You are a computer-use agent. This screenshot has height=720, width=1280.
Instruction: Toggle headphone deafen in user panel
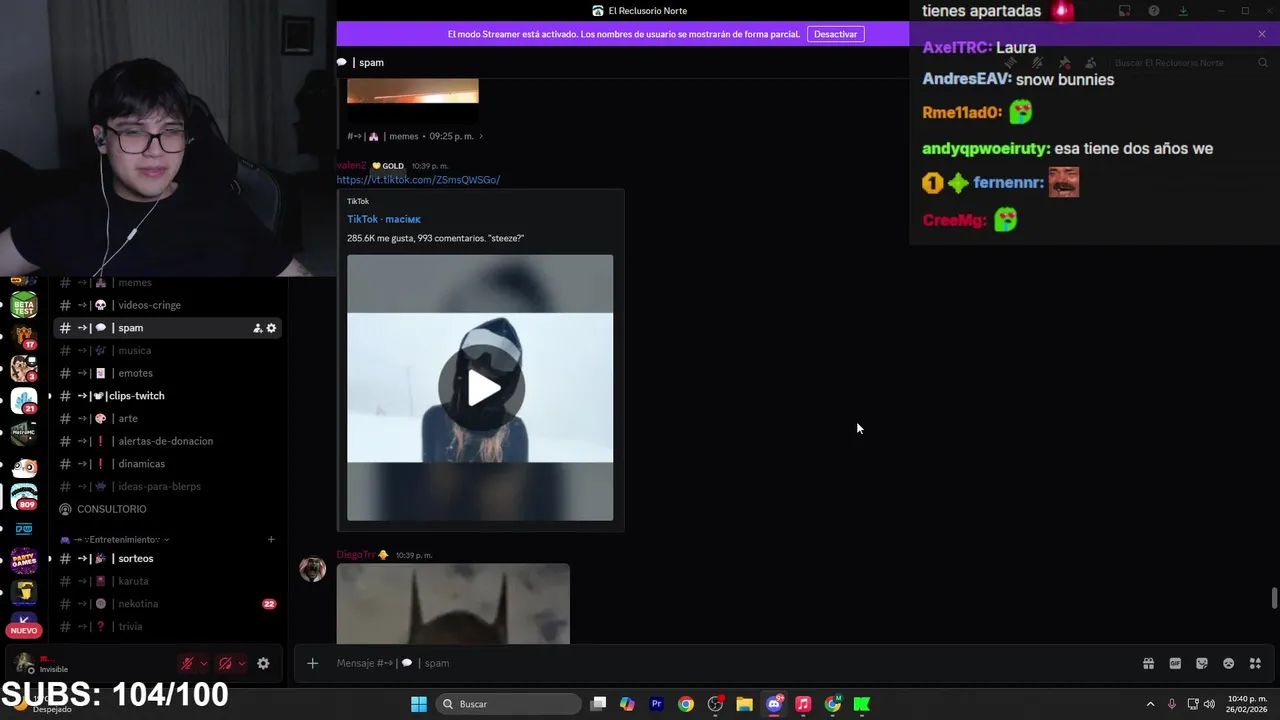[x=225, y=663]
